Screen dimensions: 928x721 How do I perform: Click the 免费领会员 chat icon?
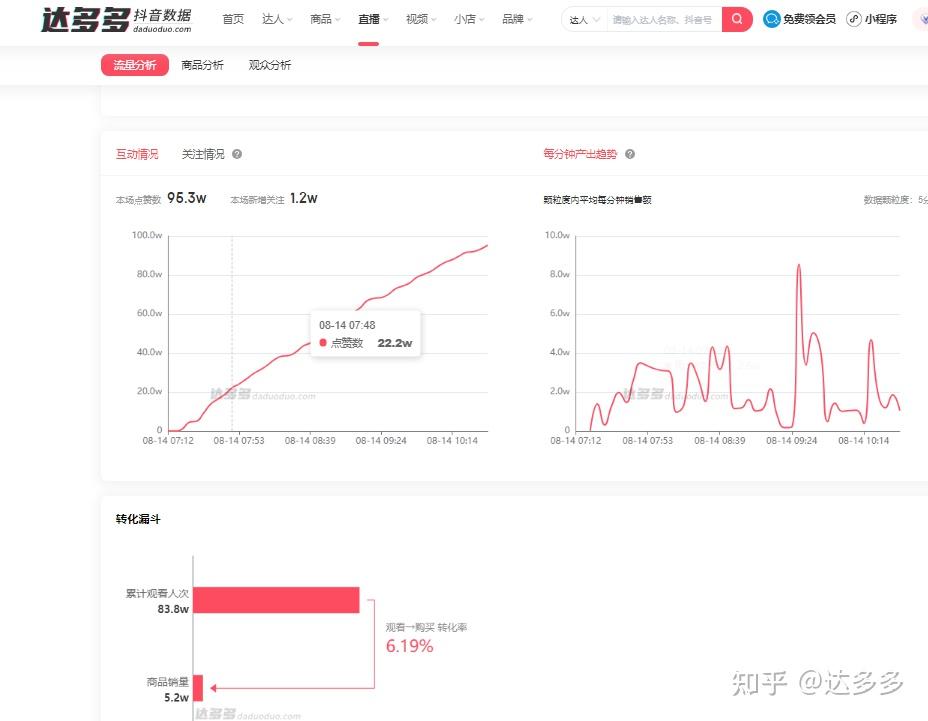coord(771,19)
